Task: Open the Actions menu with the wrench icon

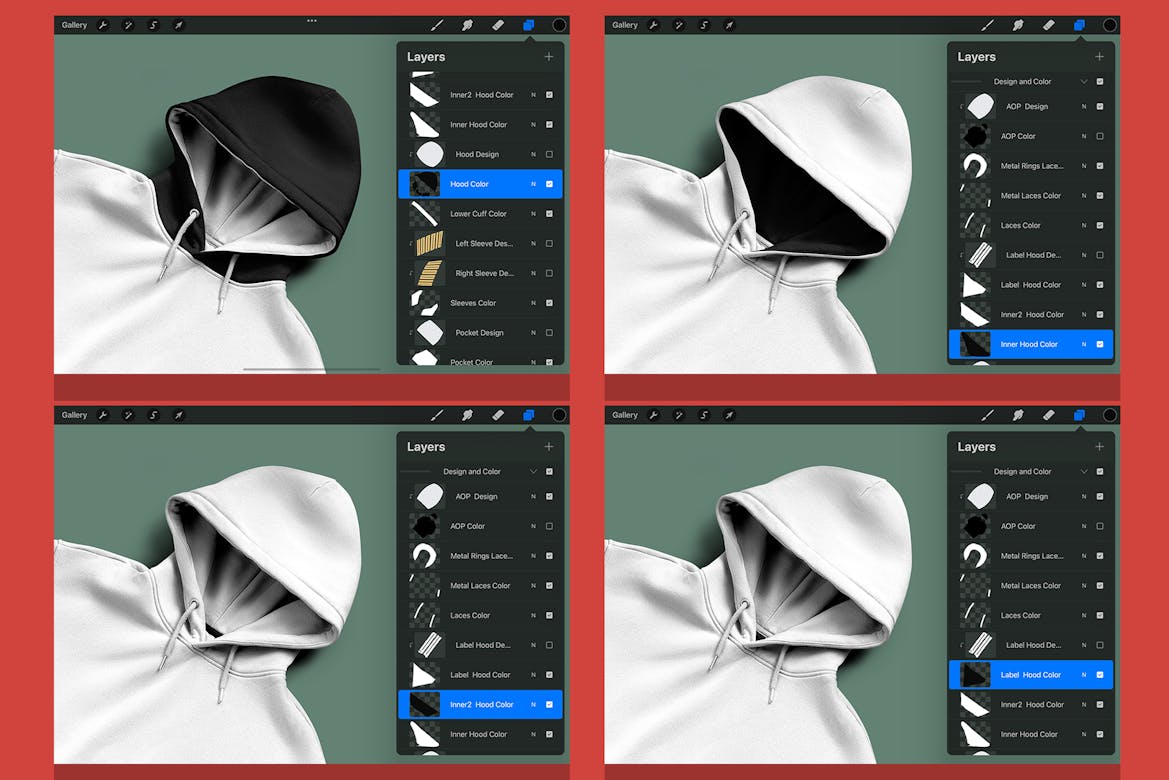Action: click(x=104, y=25)
